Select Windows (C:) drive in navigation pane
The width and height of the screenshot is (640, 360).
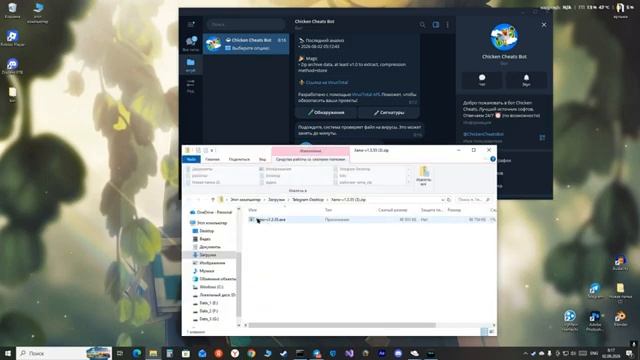point(208,287)
